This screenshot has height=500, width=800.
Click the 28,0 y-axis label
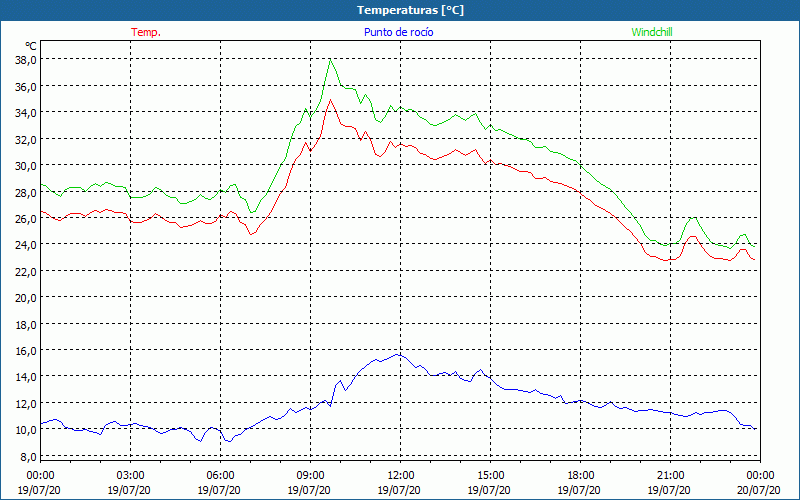coord(27,192)
